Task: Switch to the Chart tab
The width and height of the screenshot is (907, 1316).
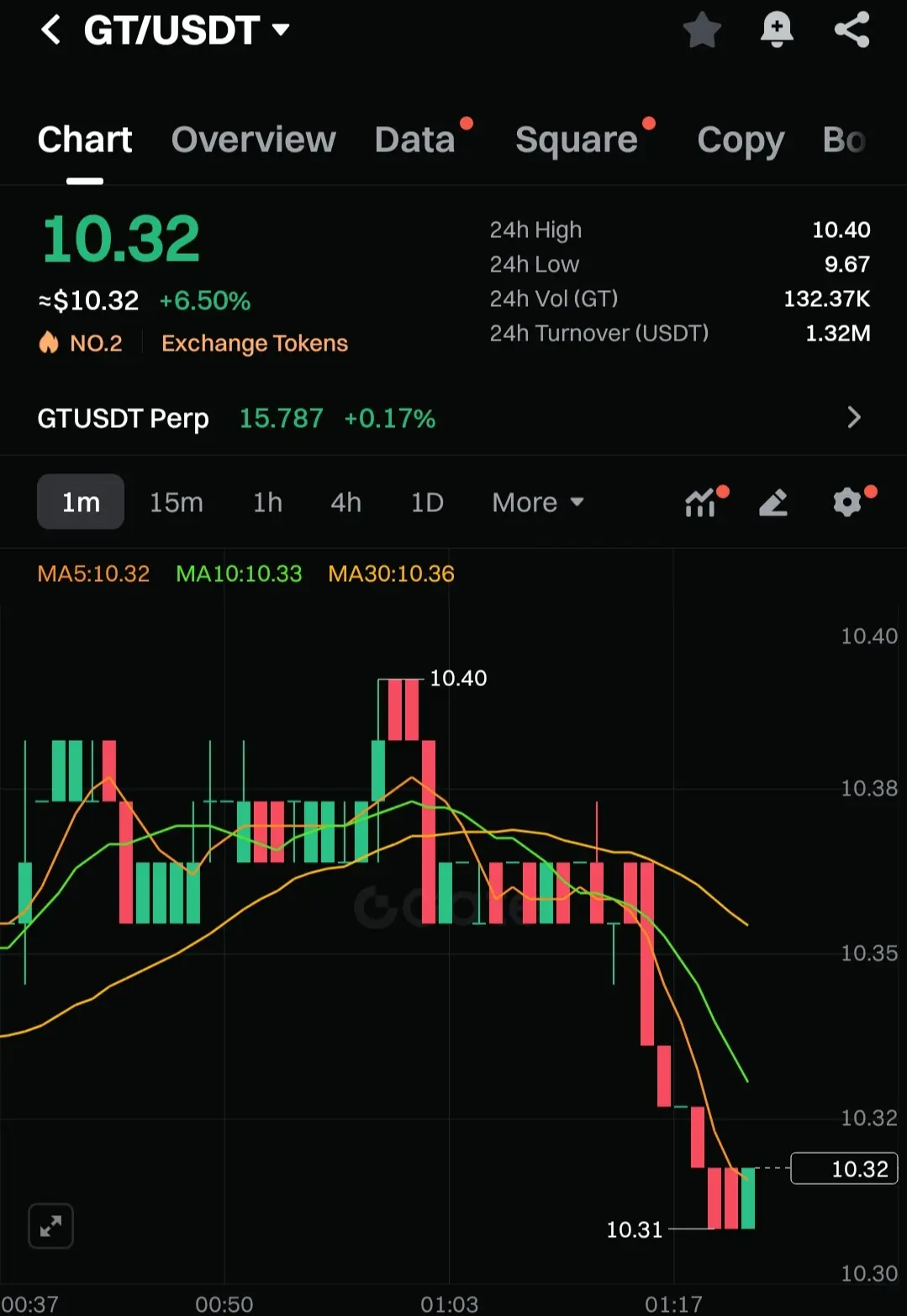Action: click(x=85, y=140)
